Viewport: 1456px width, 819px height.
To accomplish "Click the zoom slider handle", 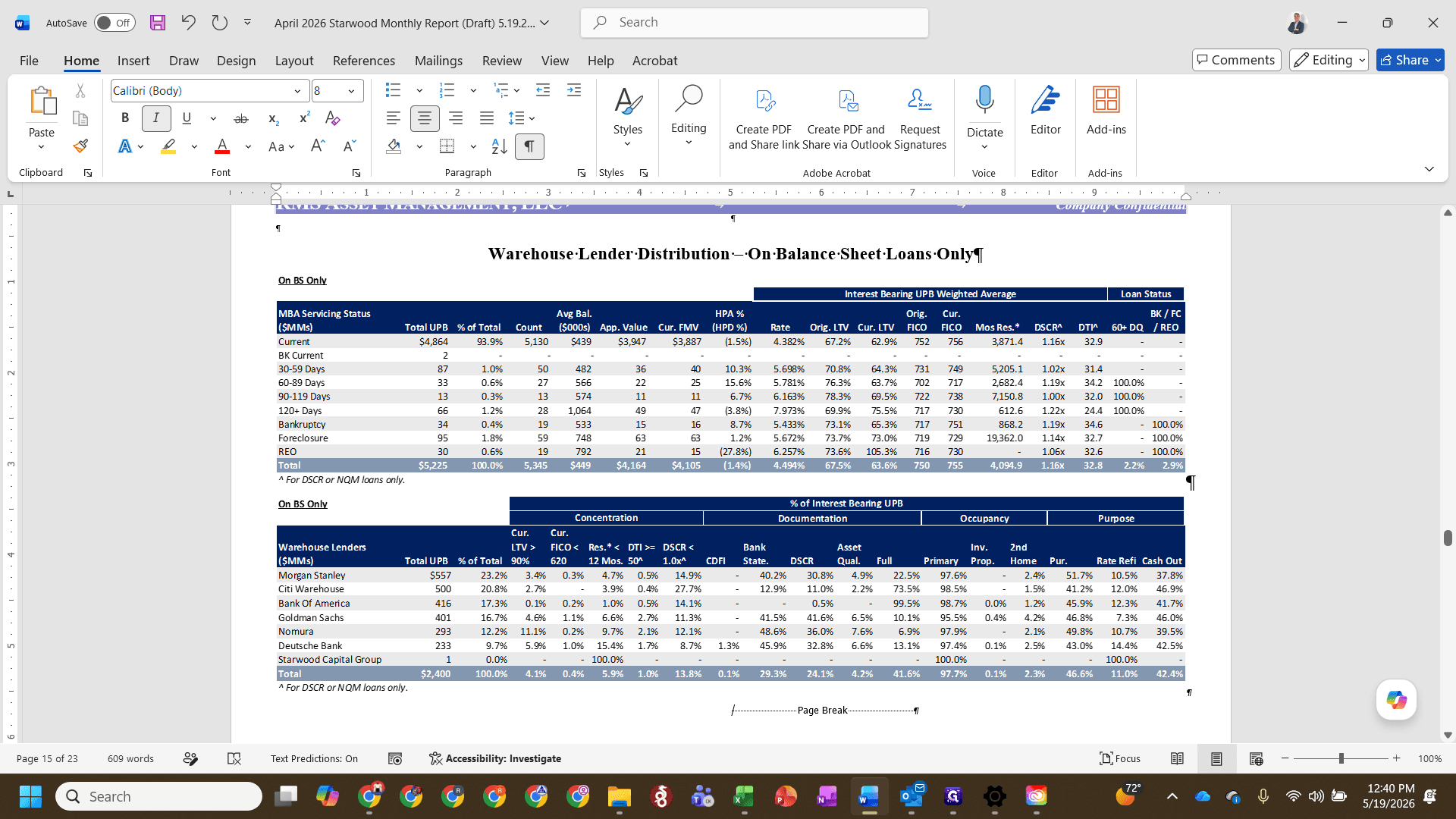I will (1341, 759).
